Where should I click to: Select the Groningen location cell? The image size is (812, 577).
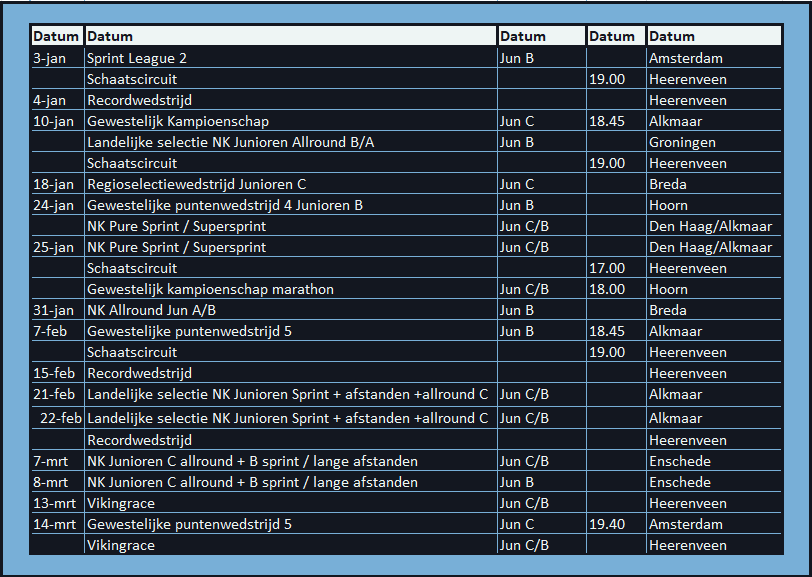682,142
